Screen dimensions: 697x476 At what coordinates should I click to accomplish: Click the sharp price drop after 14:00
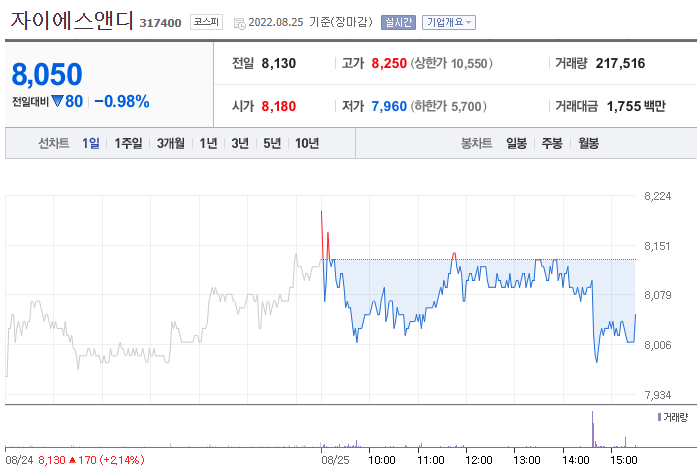[594, 321]
